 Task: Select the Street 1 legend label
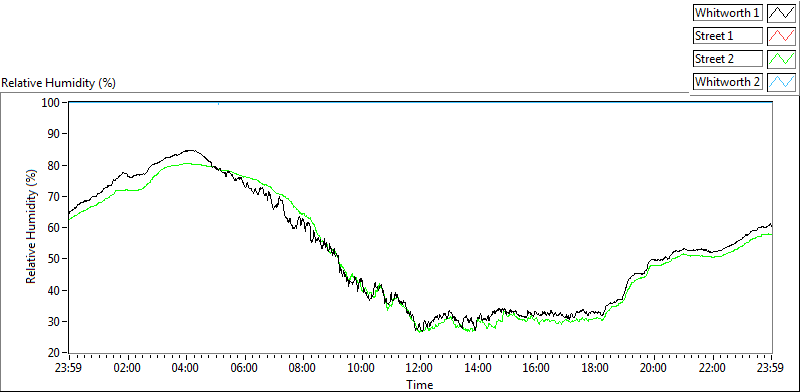(728, 36)
